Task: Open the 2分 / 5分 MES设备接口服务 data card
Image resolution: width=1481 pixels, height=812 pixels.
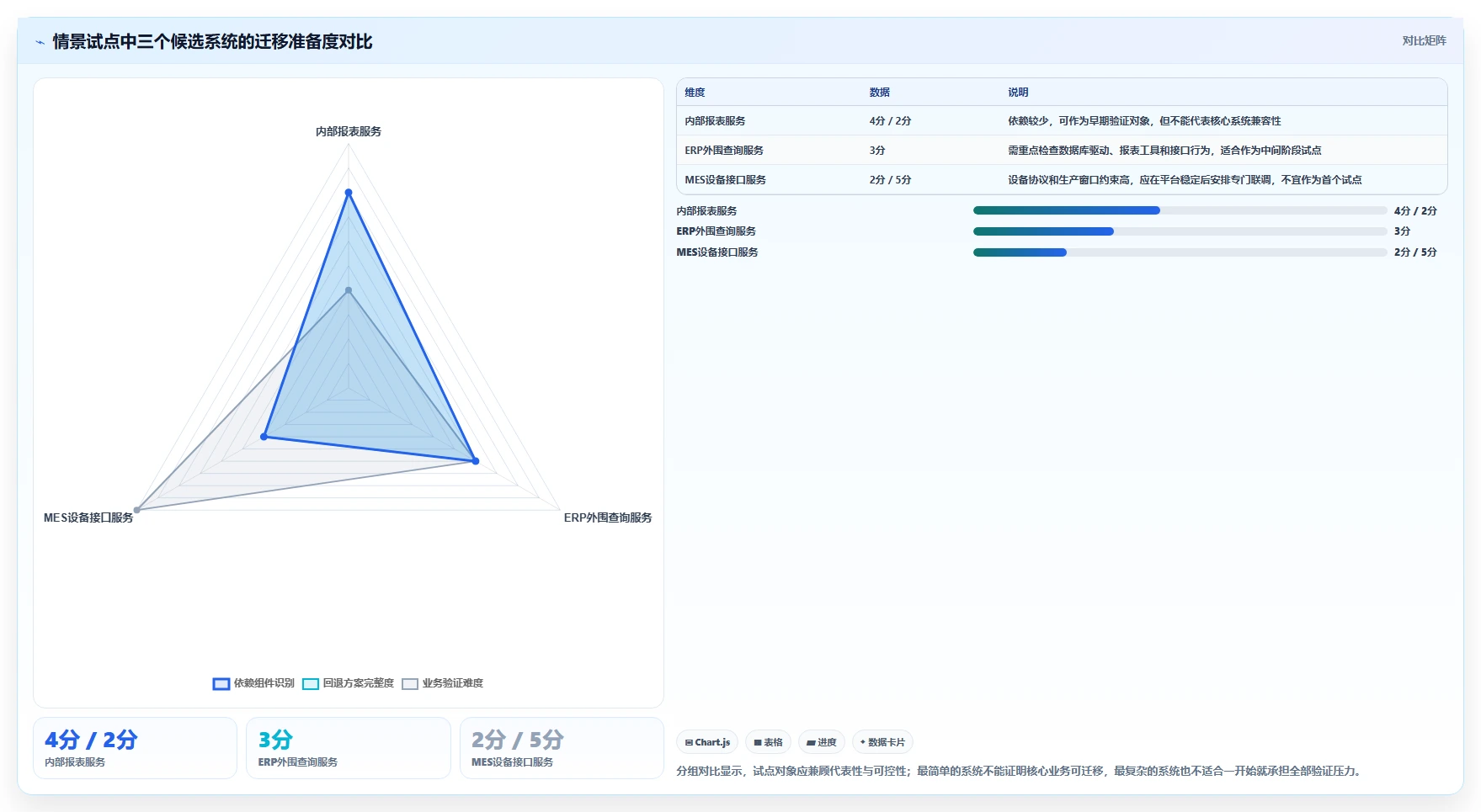Action: [562, 748]
